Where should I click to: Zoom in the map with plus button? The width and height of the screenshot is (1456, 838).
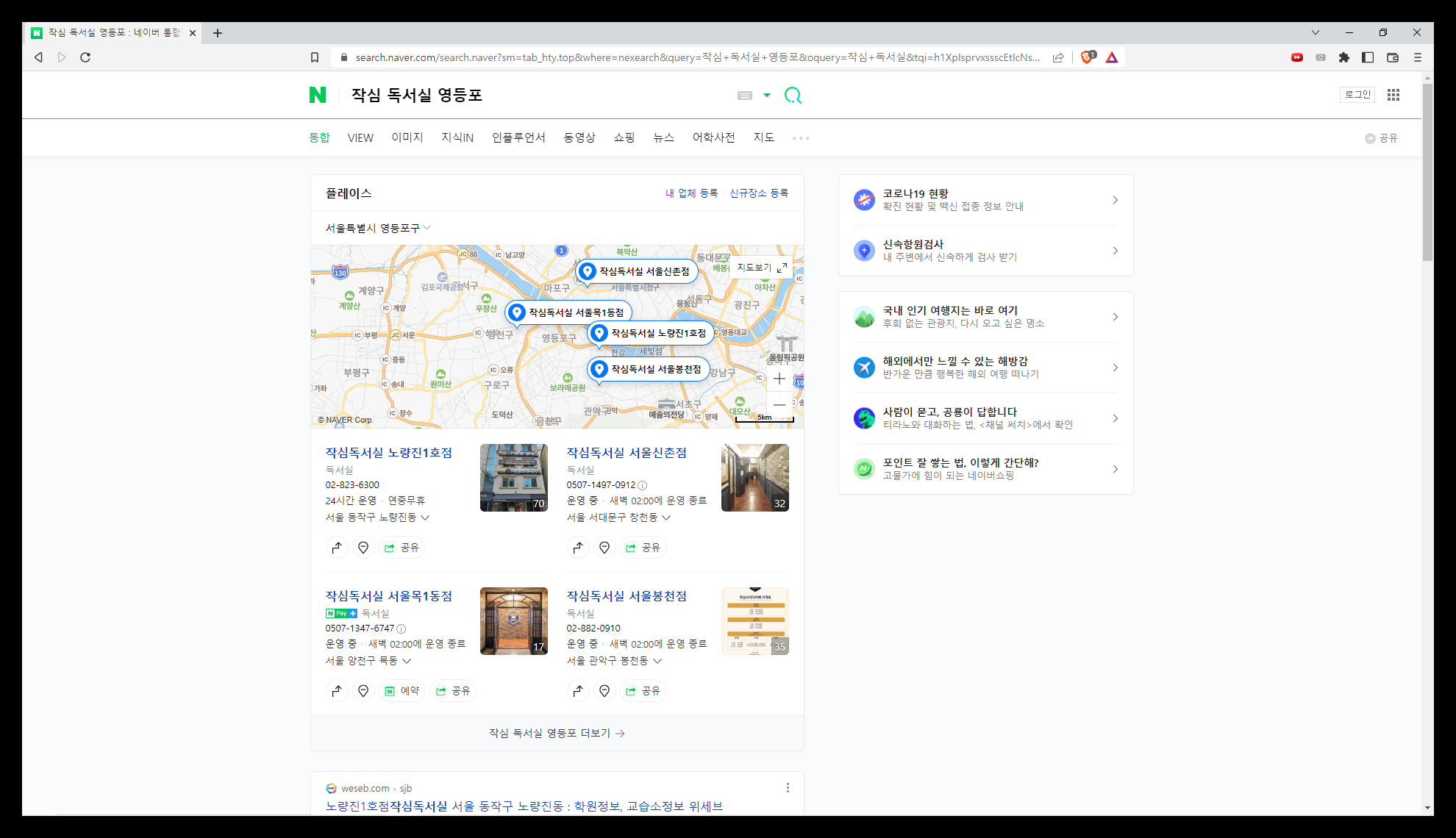779,379
